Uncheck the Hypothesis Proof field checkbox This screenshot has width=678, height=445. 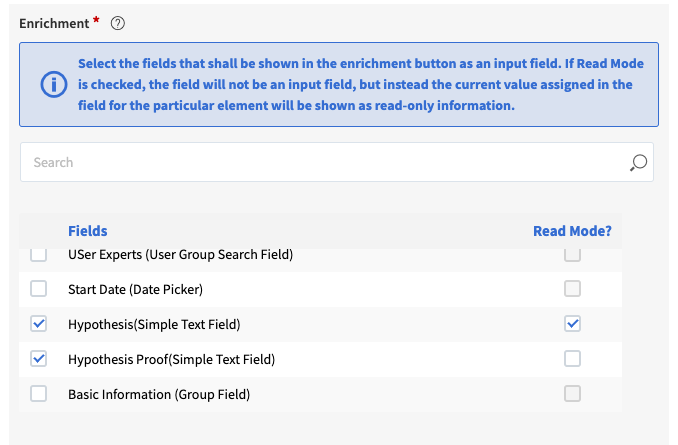pos(39,359)
